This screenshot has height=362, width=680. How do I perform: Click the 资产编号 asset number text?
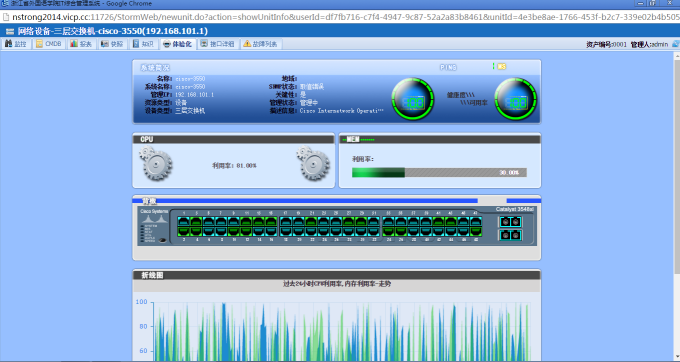coord(606,44)
